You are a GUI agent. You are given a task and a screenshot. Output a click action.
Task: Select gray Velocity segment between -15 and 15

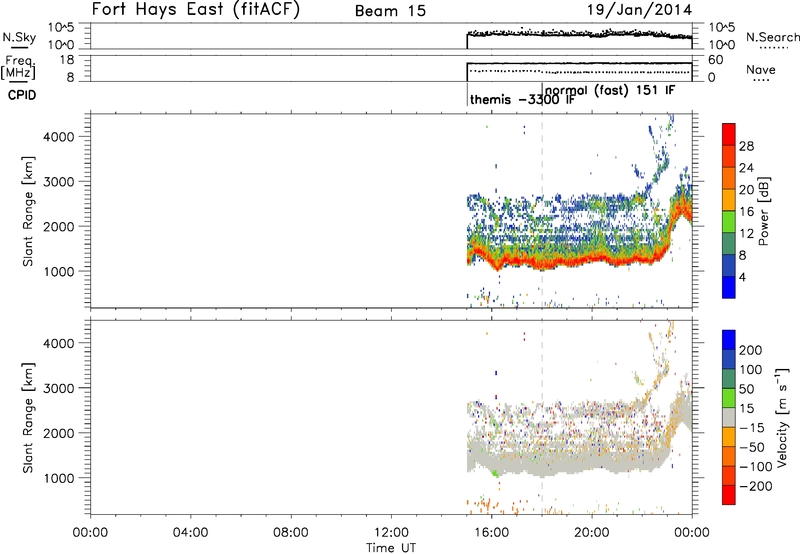(x=729, y=417)
